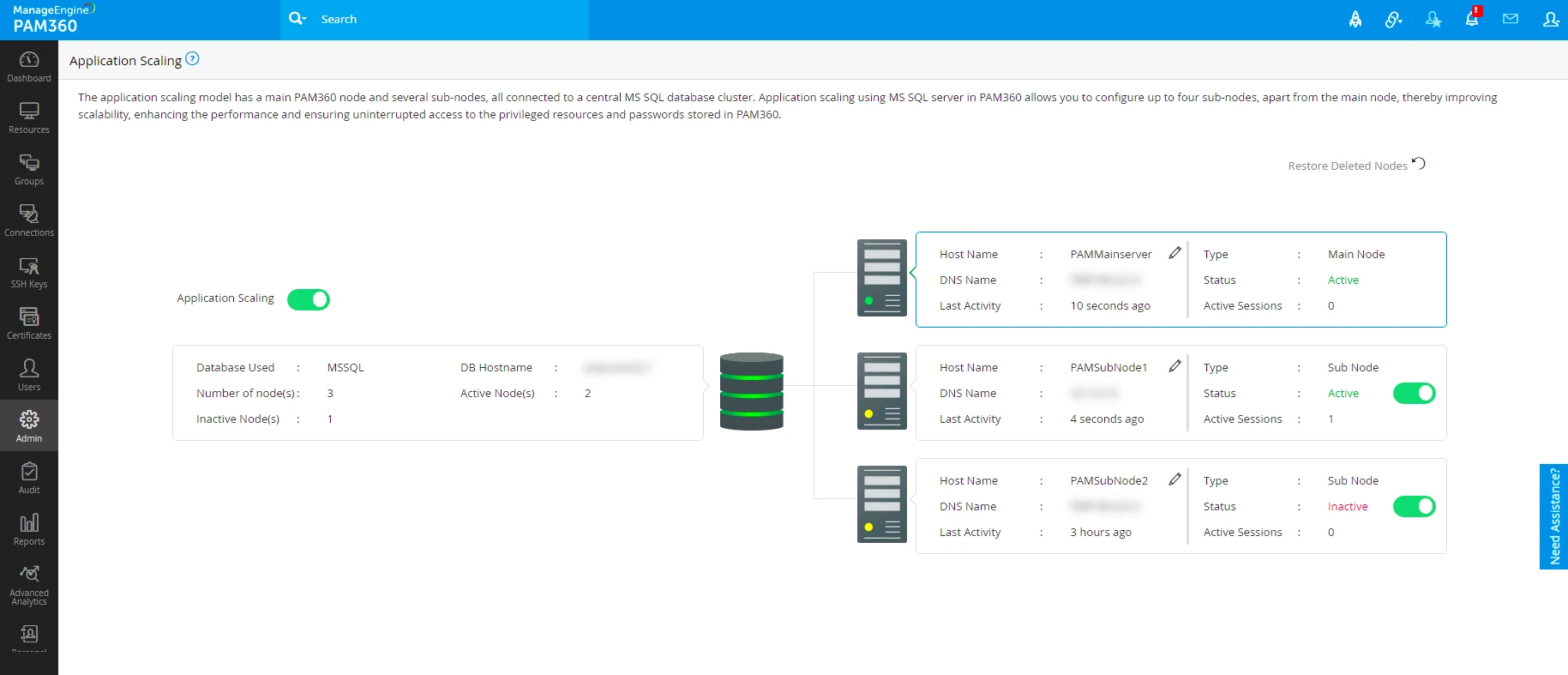Image resolution: width=1568 pixels, height=675 pixels.
Task: Click the key-link icon in header
Action: tap(1394, 19)
